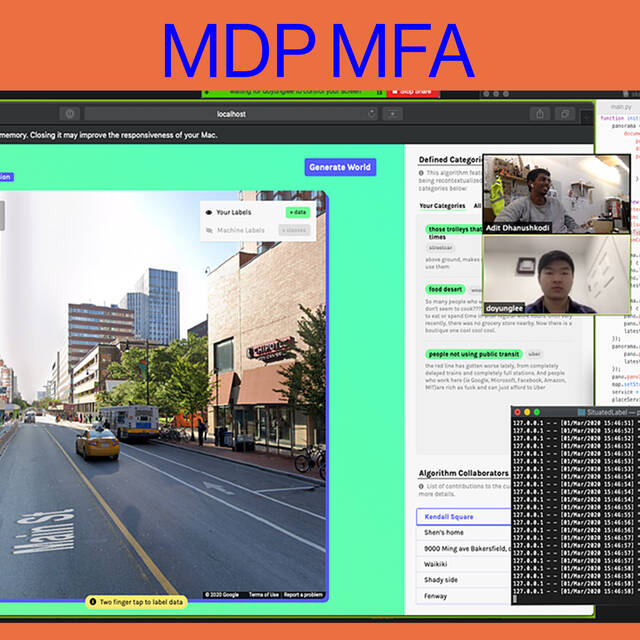Click the greyed '+ classes' button
This screenshot has width=640, height=640.
pos(294,230)
